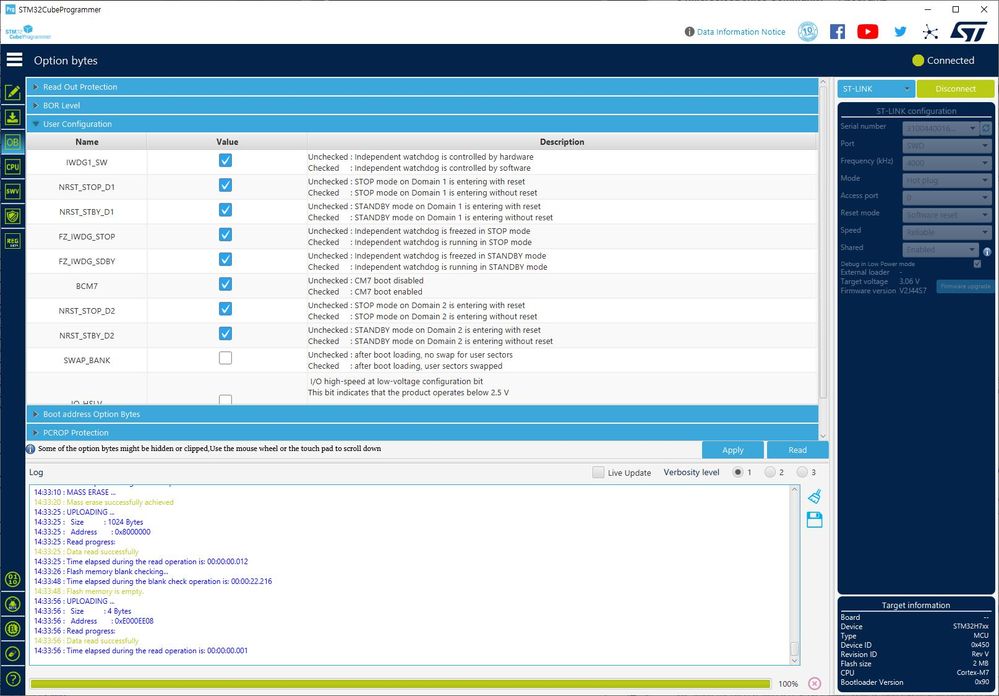Check the SWAP_BANK checkbox
The width and height of the screenshot is (999, 696).
click(225, 358)
